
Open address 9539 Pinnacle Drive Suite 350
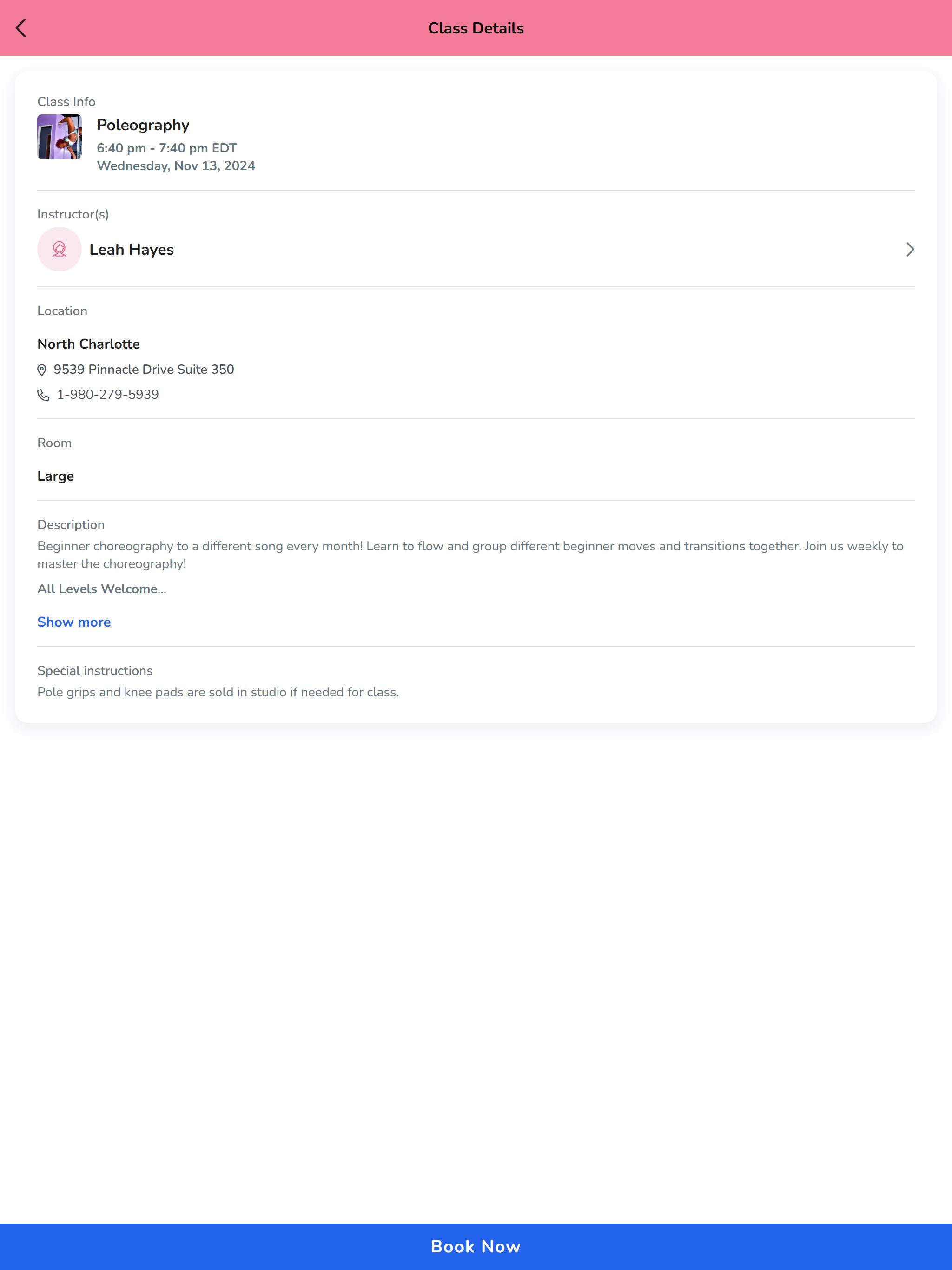(x=144, y=369)
